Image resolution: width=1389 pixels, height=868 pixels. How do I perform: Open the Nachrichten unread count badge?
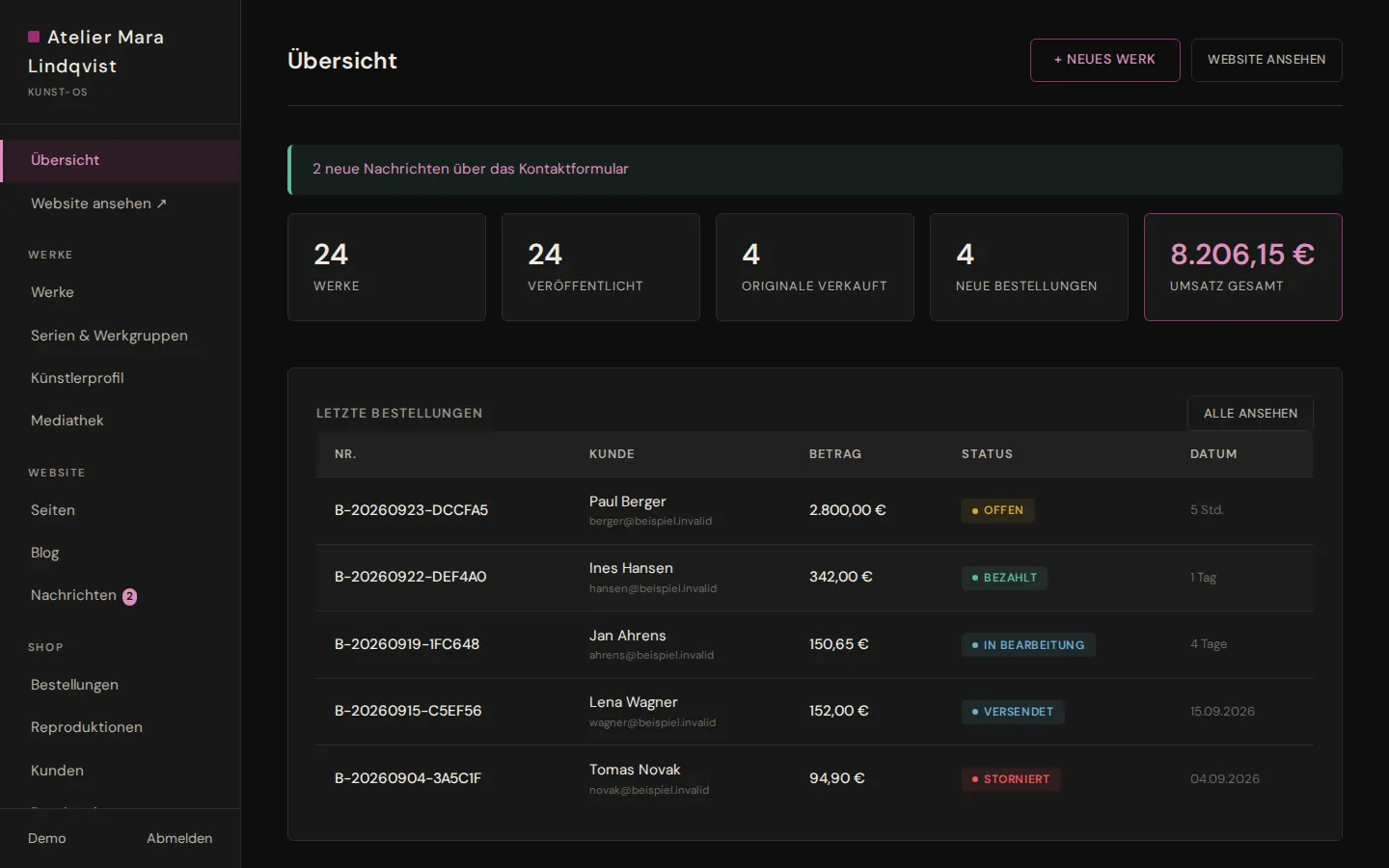pyautogui.click(x=129, y=596)
